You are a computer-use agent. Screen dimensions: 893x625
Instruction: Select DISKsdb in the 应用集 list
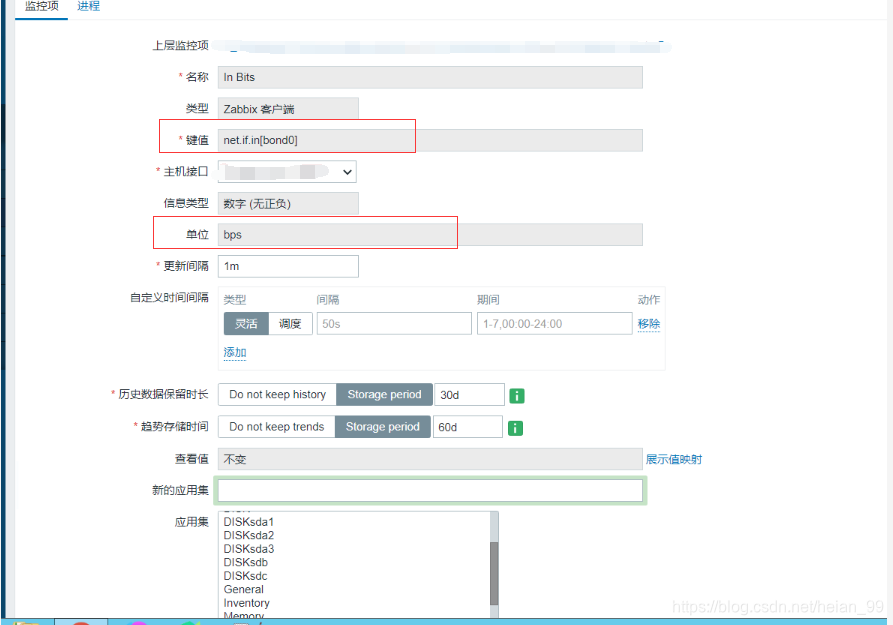(245, 562)
